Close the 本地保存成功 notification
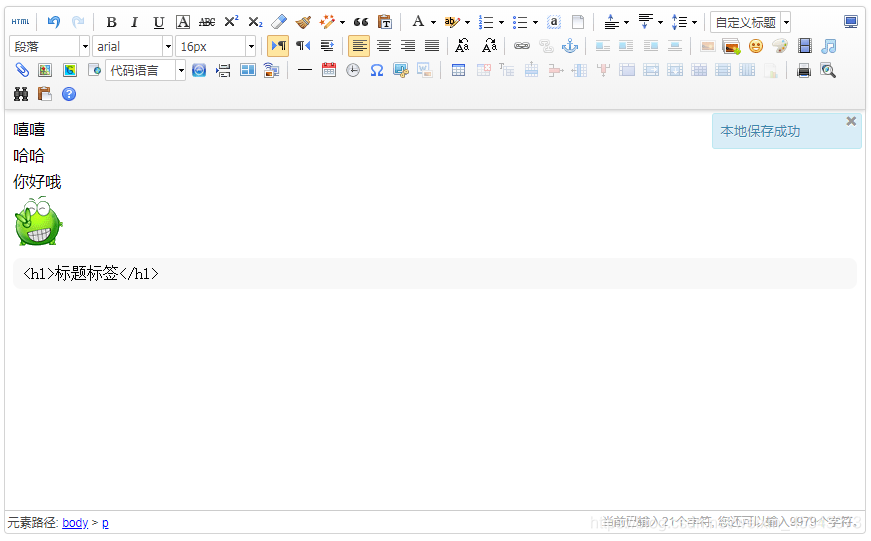871x541 pixels. click(850, 121)
